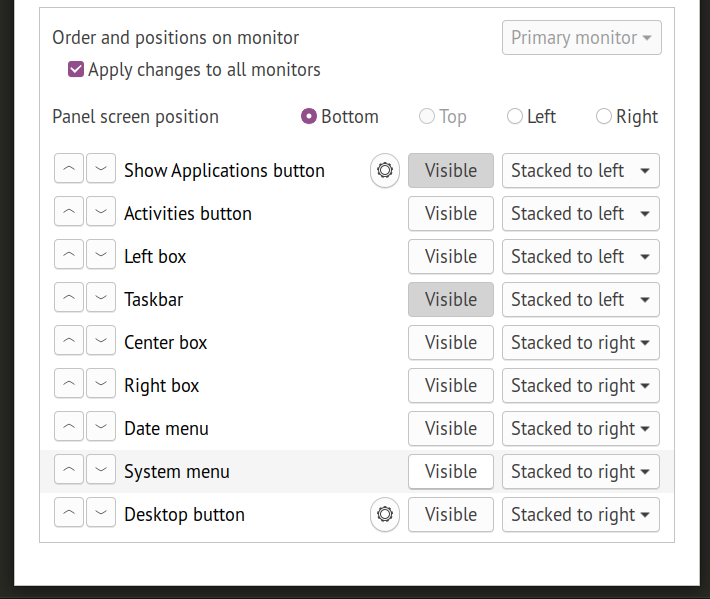The width and height of the screenshot is (710, 599).
Task: Toggle Visible for Taskbar
Action: (451, 299)
